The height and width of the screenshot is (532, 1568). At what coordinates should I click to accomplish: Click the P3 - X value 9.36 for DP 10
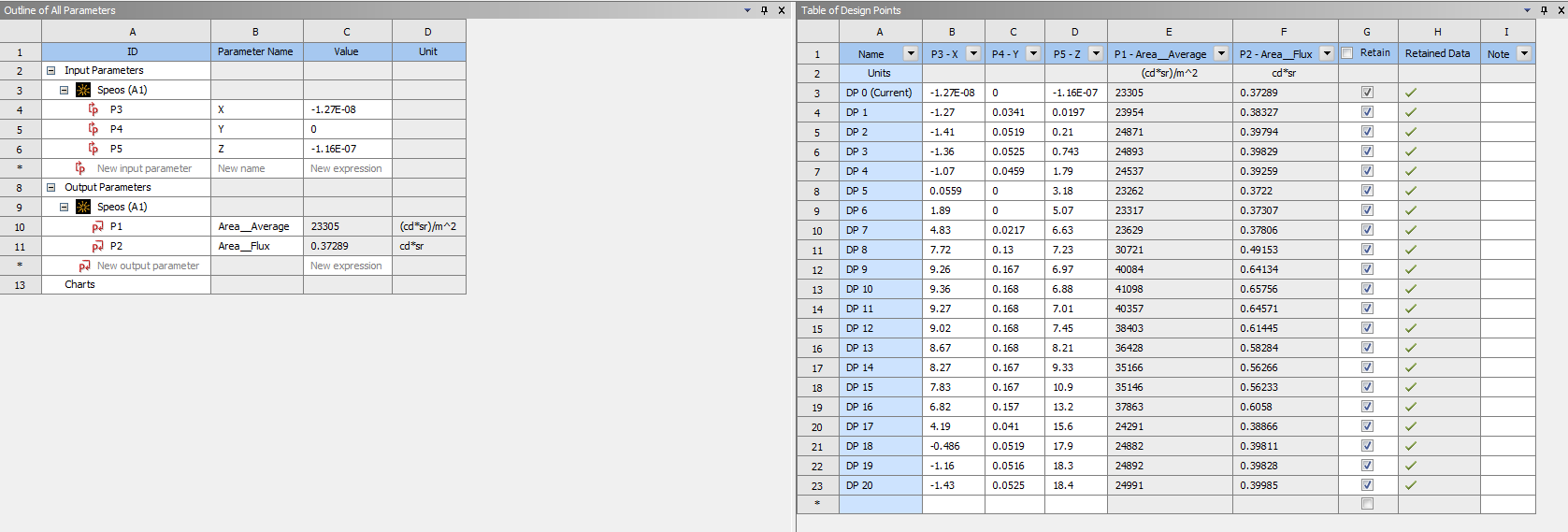pos(954,289)
